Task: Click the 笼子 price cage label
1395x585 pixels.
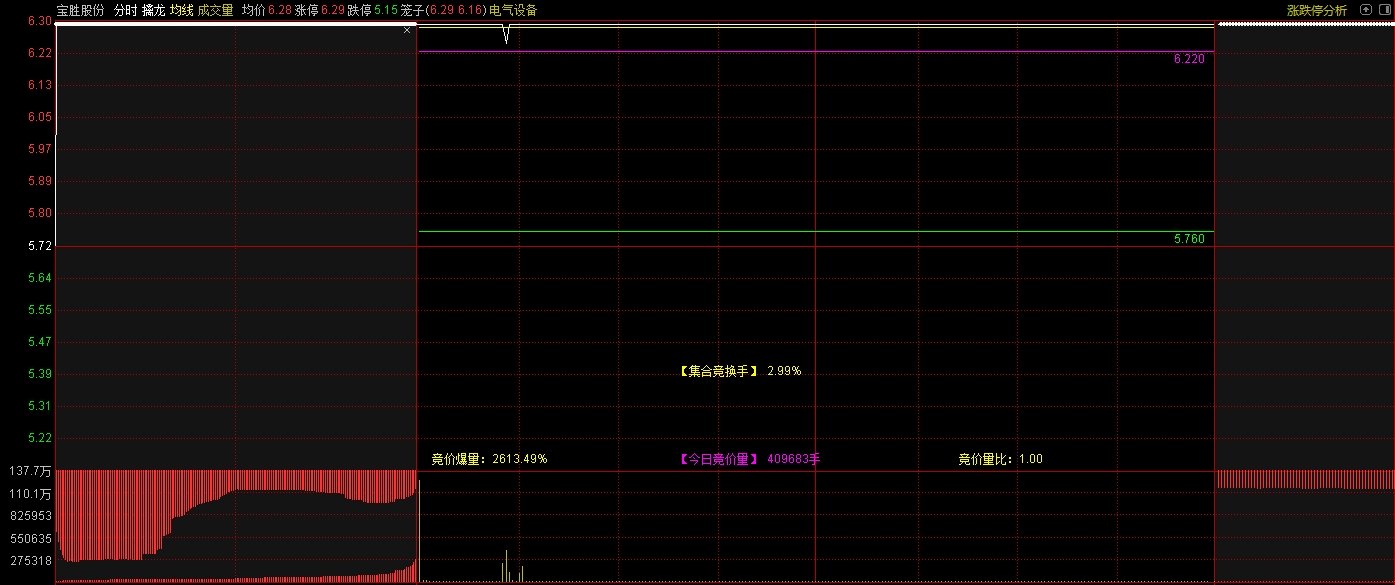Action: click(412, 10)
